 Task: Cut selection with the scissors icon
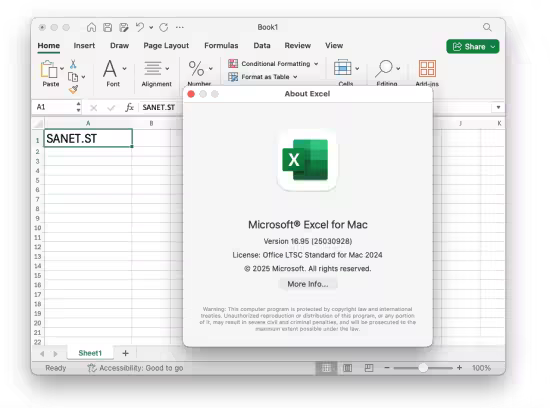coord(73,64)
